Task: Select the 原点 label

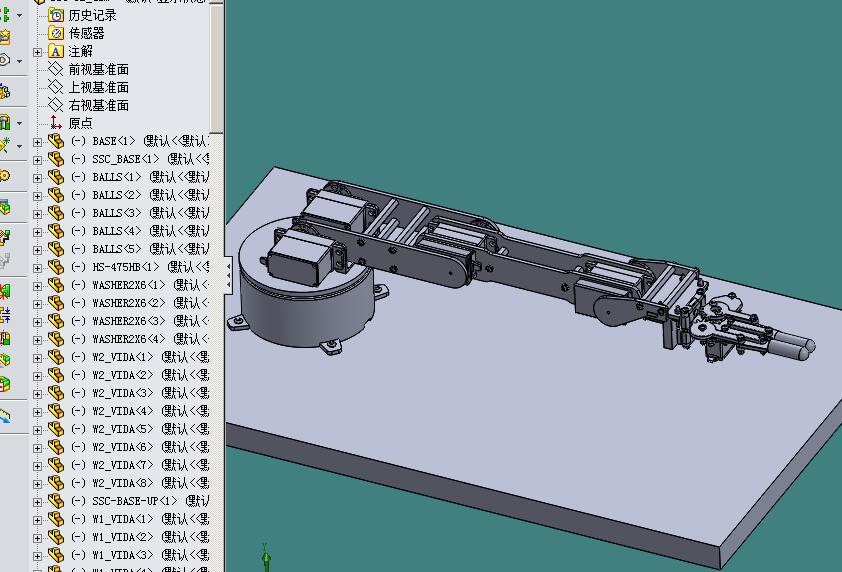Action: pyautogui.click(x=81, y=124)
